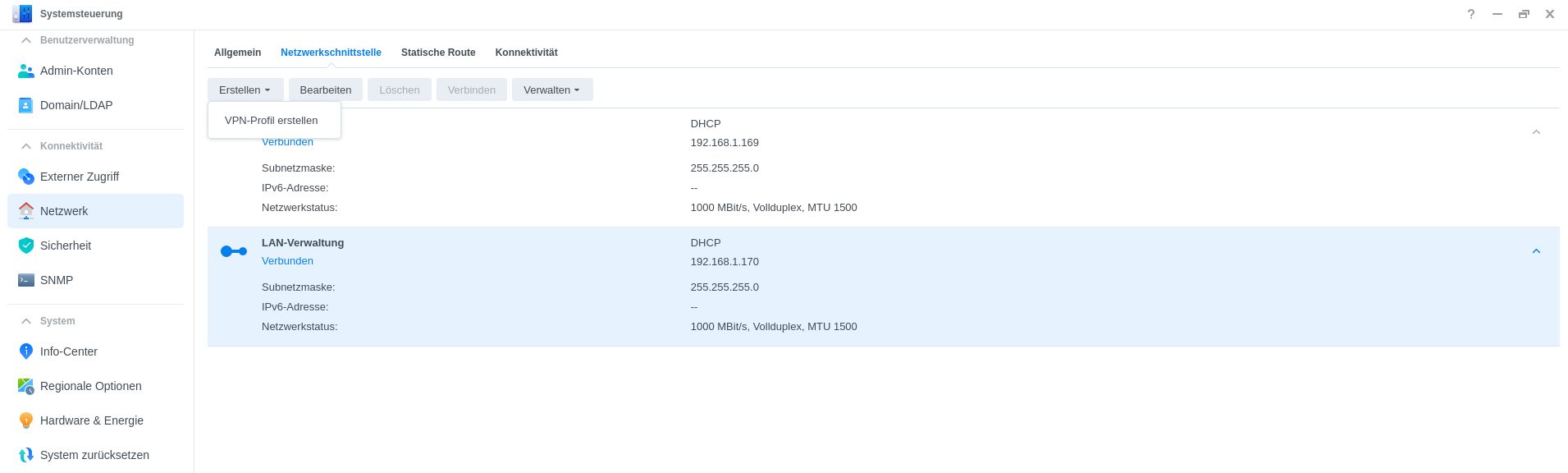This screenshot has height=473, width=1568.
Task: Click the Domain/LDAP icon in sidebar
Action: click(x=25, y=105)
